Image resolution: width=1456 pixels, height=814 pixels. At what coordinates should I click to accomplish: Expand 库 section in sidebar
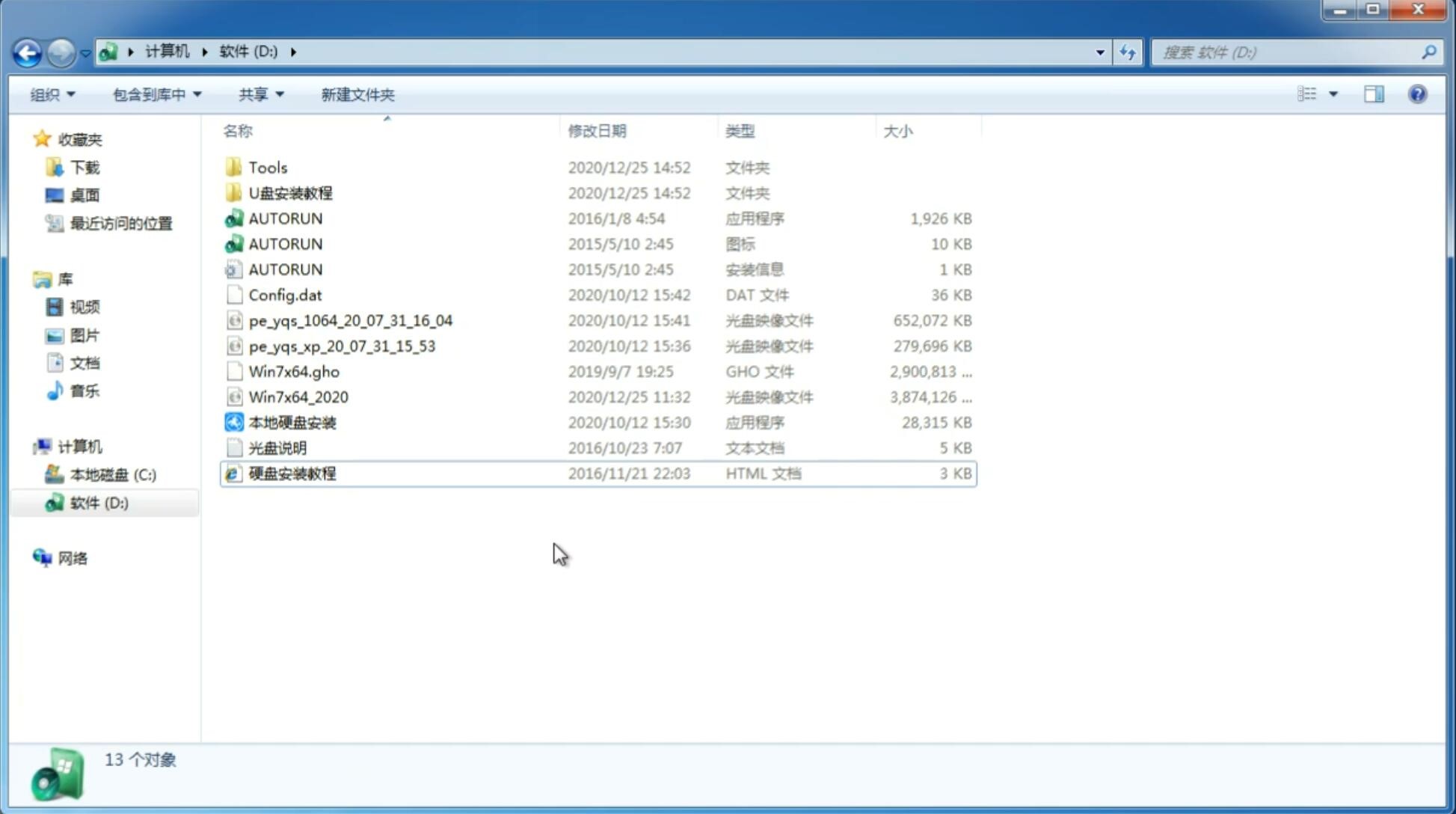click(27, 279)
